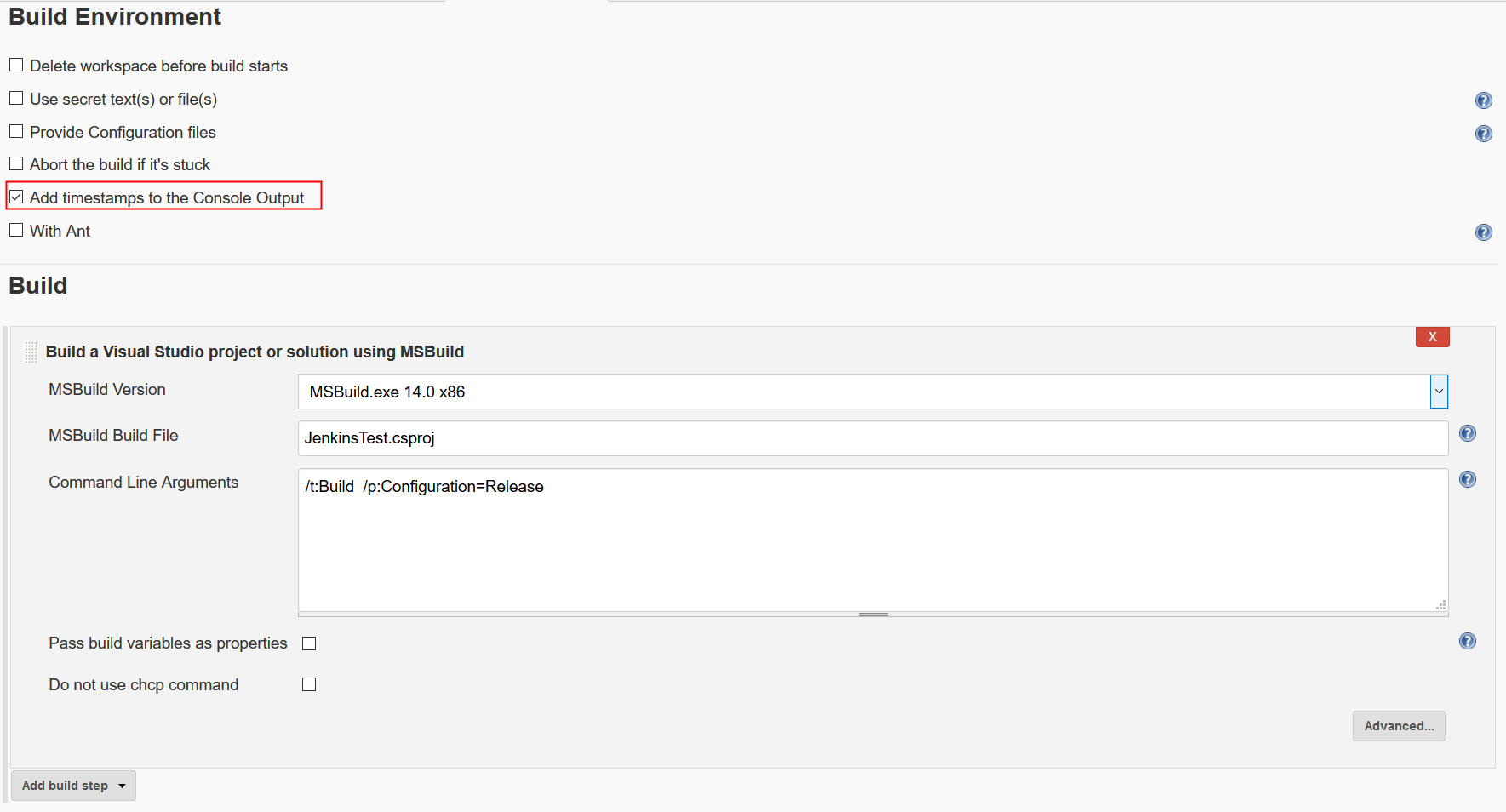Enable Abort the build if it's stuck

tap(16, 164)
